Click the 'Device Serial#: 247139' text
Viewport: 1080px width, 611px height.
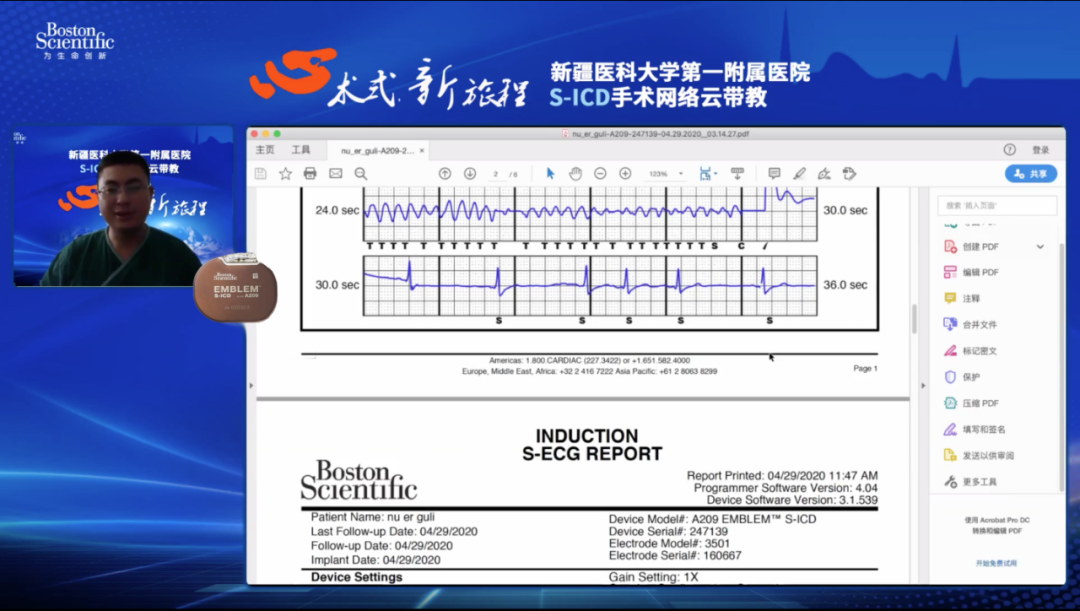coord(668,532)
